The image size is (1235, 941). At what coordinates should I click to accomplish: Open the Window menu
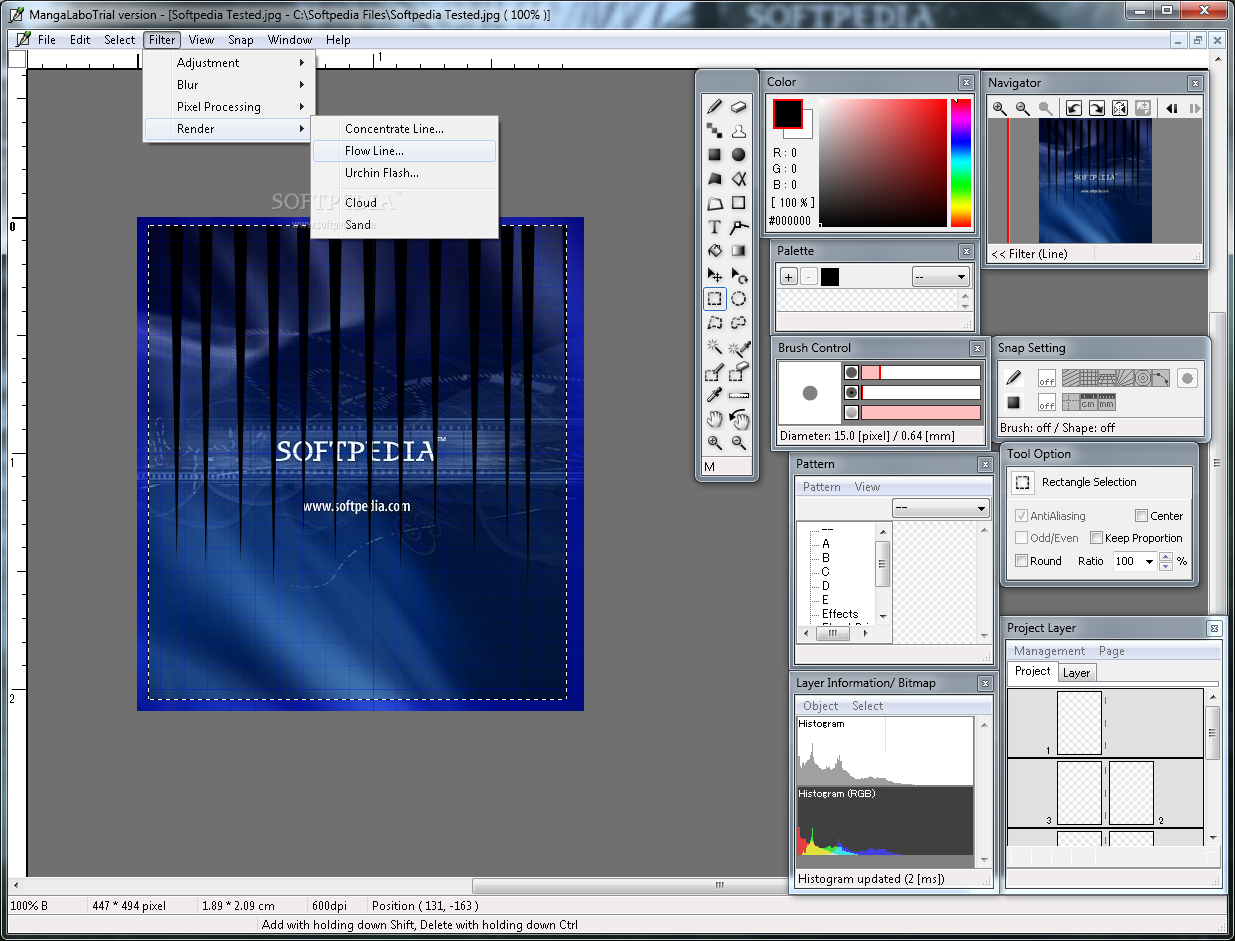[290, 40]
